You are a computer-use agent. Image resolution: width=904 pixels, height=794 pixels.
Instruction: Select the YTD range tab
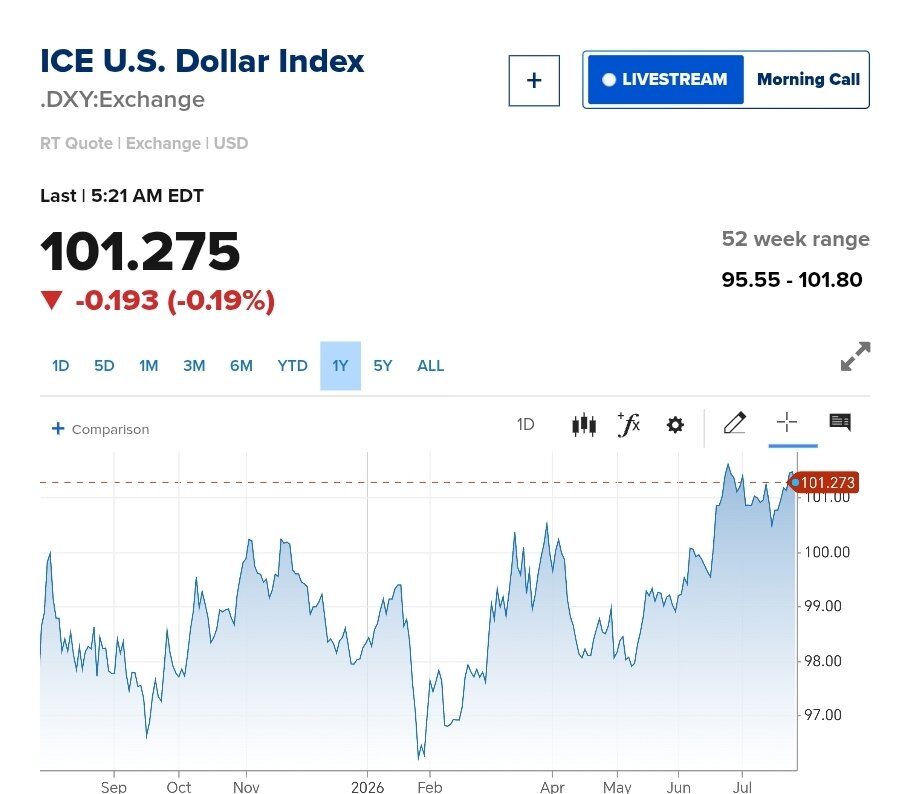(292, 366)
